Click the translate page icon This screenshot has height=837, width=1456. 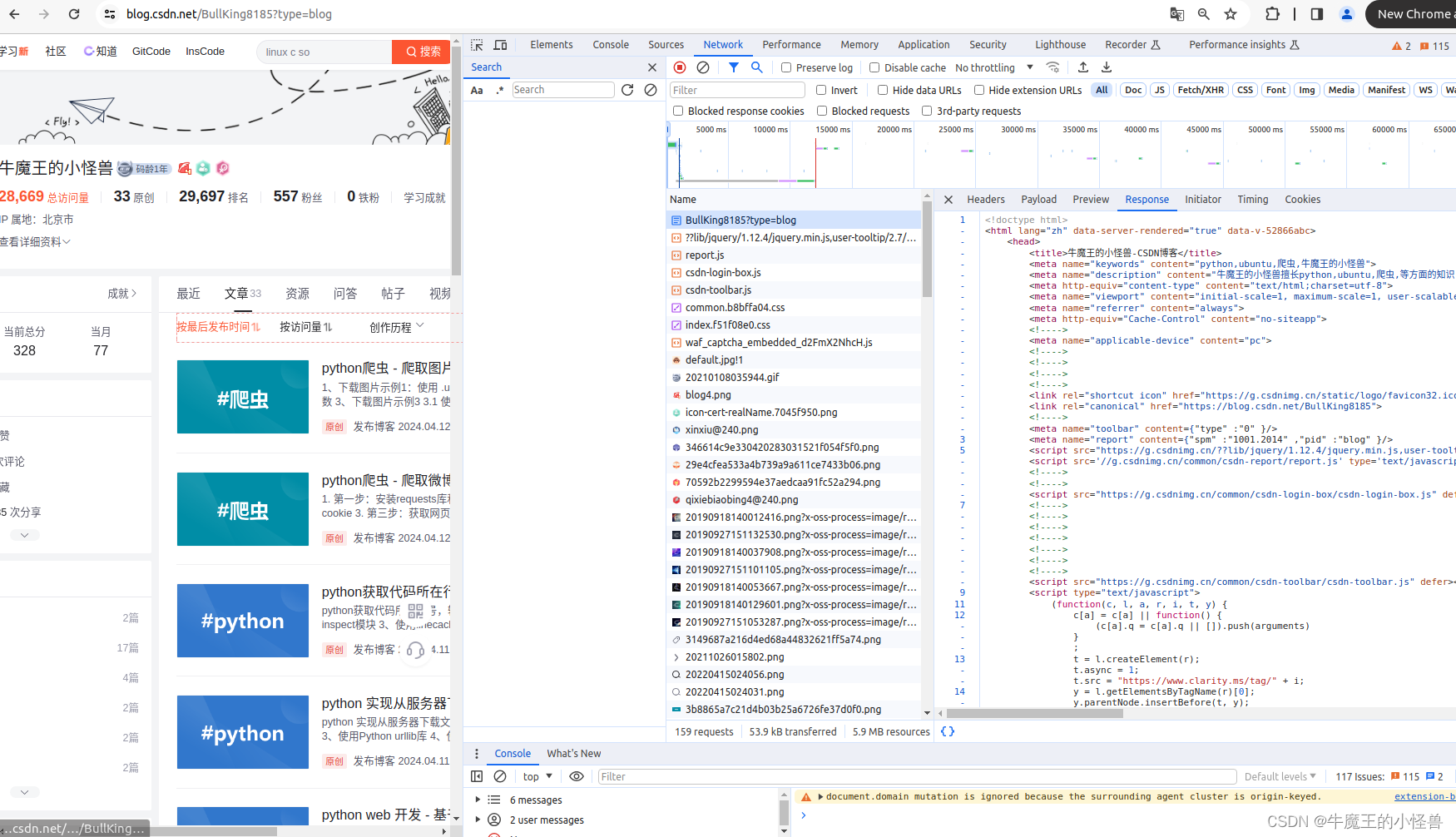[x=1177, y=14]
